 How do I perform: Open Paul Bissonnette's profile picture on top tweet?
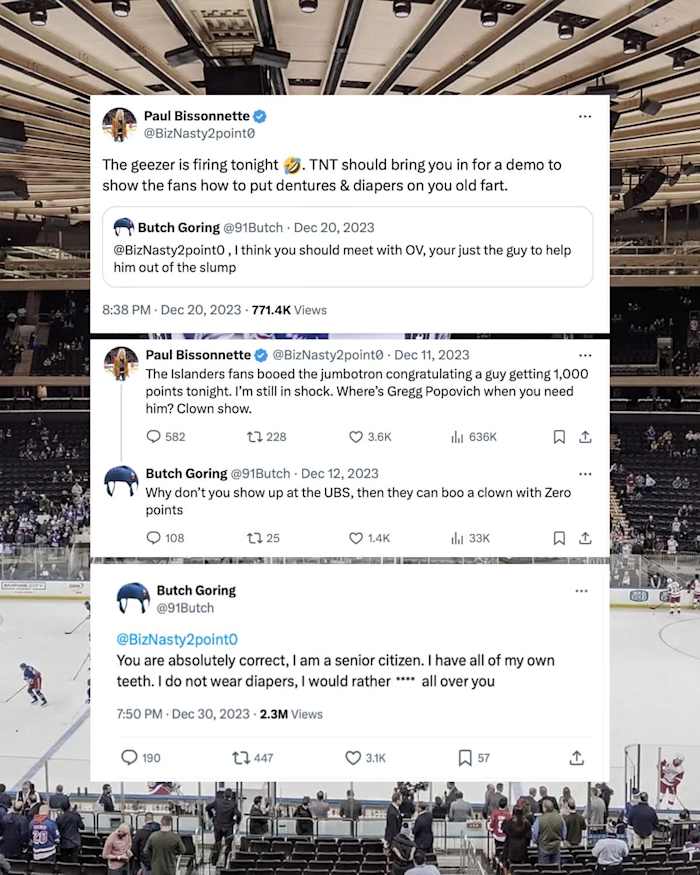pos(120,124)
